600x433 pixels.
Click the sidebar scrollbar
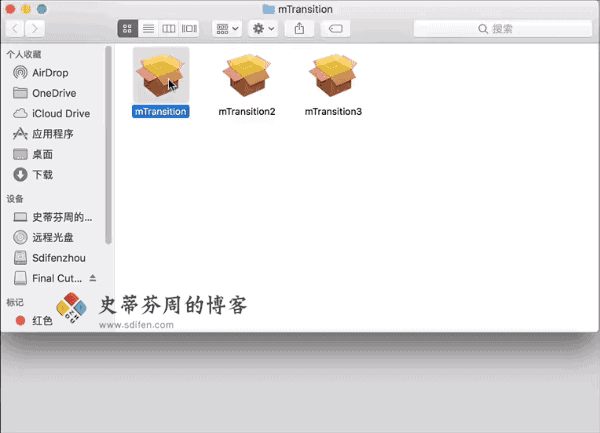point(108,145)
